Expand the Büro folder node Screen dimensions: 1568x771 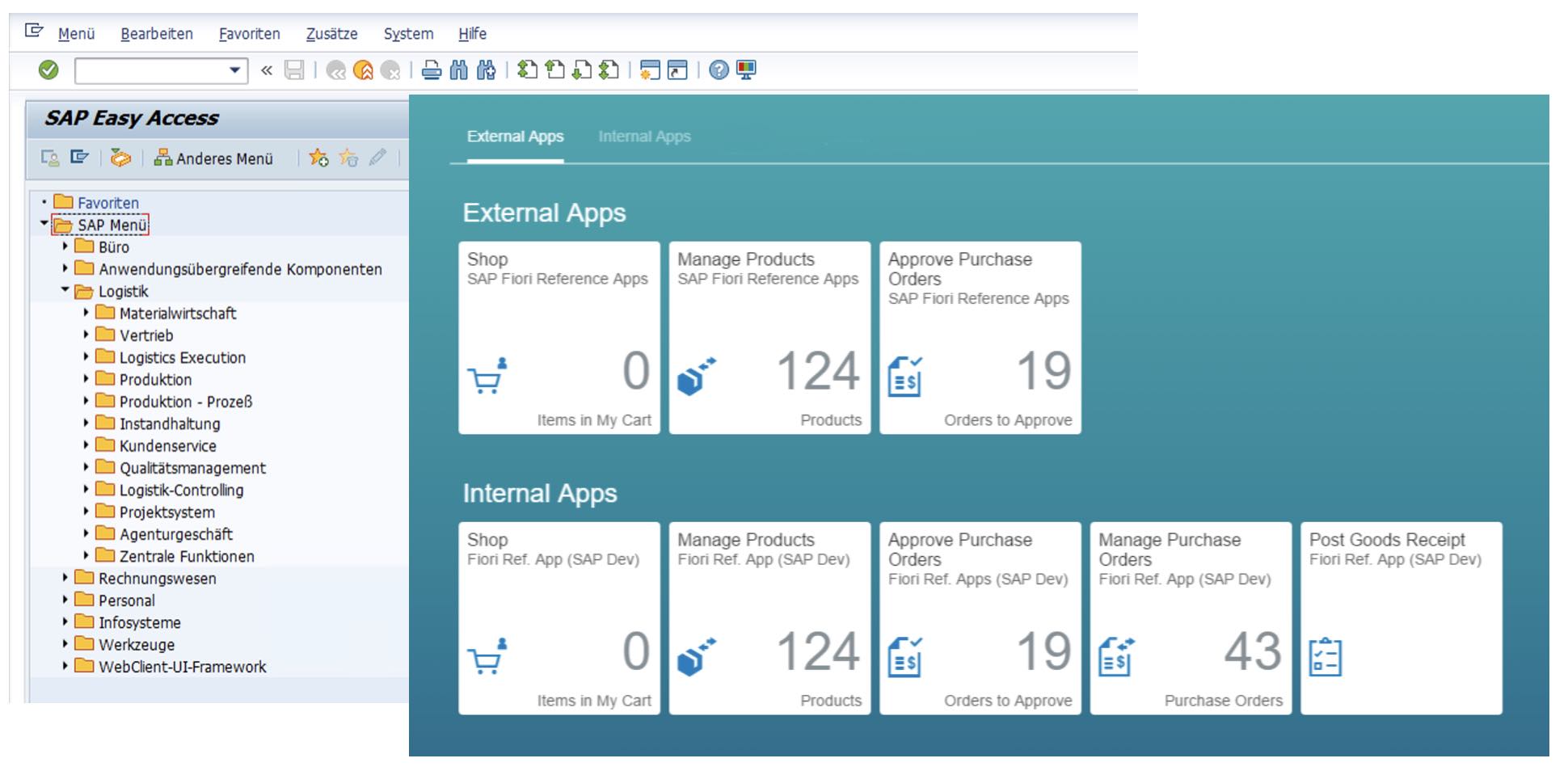[65, 246]
